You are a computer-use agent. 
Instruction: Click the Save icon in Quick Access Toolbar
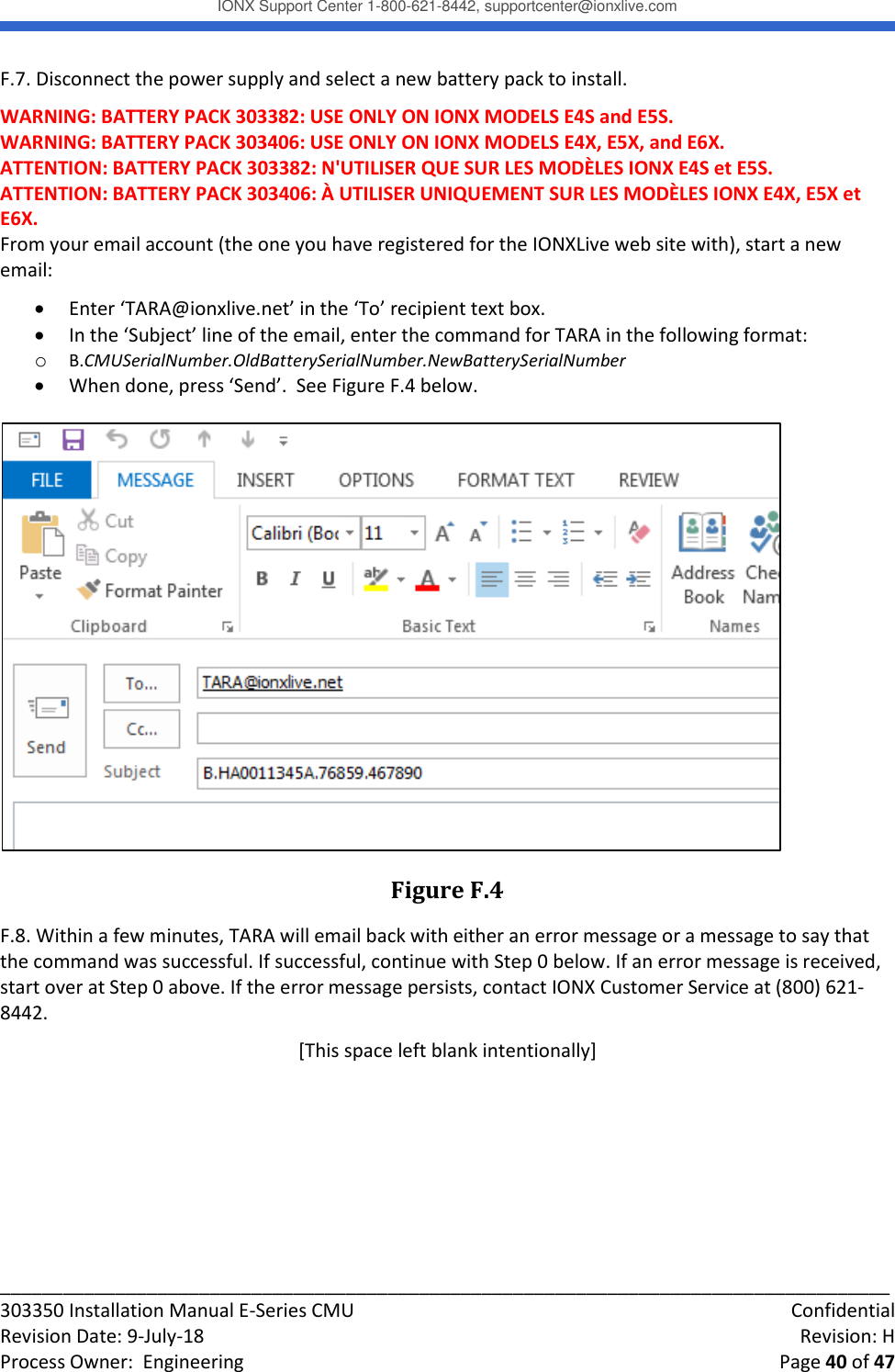[x=73, y=439]
